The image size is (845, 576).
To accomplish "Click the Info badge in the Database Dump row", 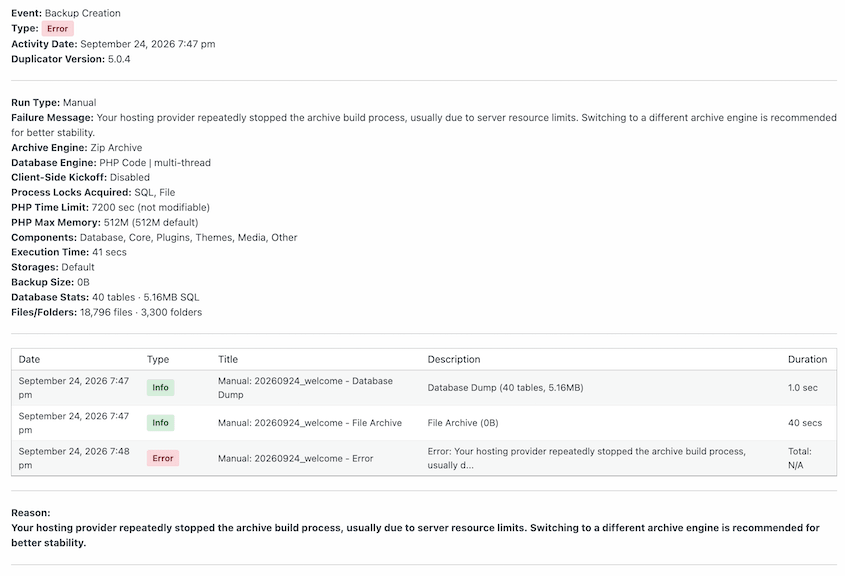I will 161,387.
